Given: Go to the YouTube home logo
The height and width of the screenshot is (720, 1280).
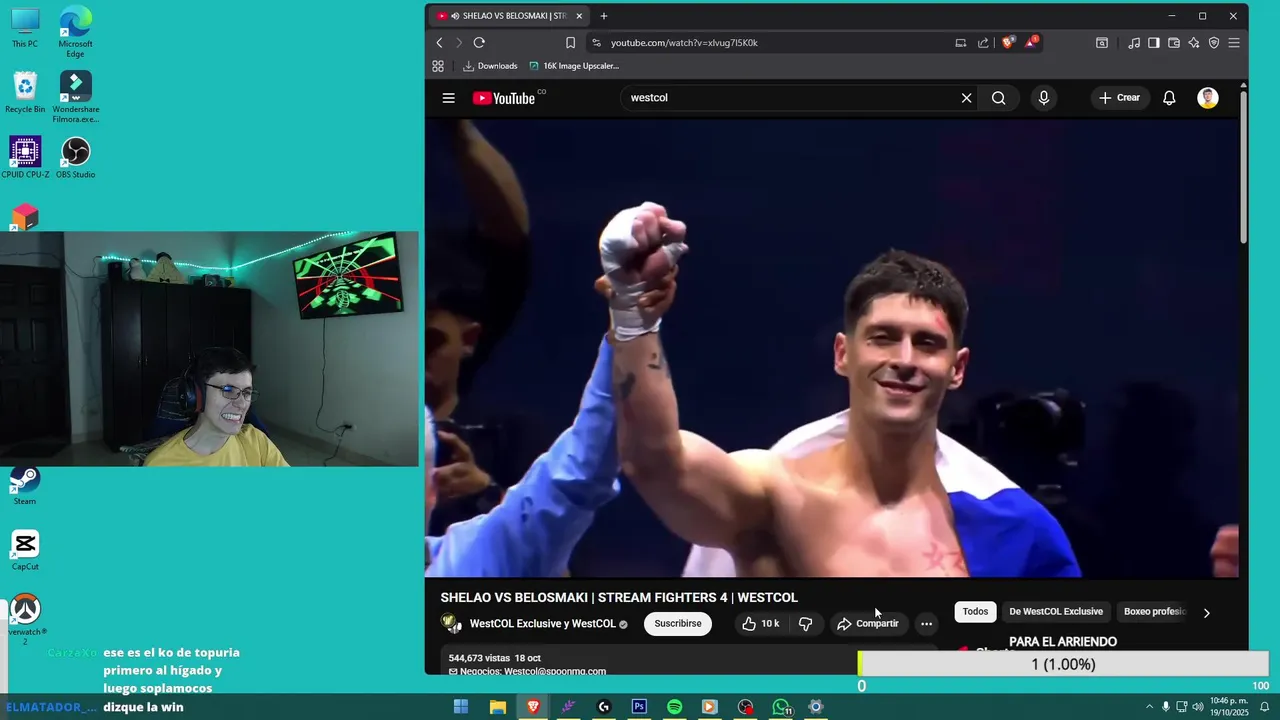Looking at the screenshot, I should pyautogui.click(x=504, y=98).
